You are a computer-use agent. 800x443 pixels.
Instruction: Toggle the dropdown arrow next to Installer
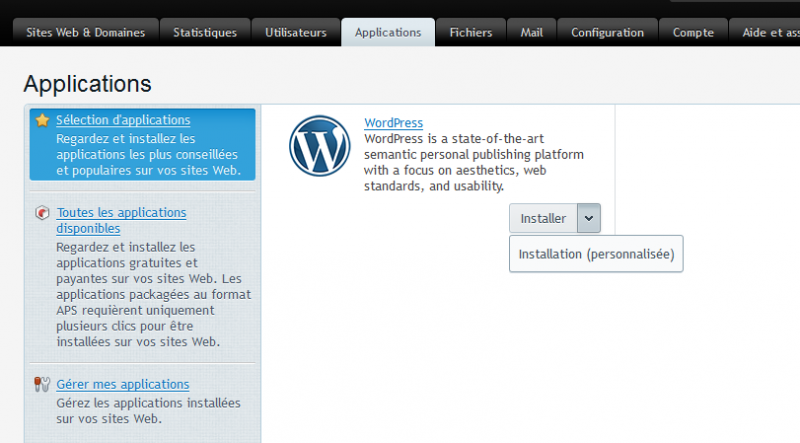589,218
